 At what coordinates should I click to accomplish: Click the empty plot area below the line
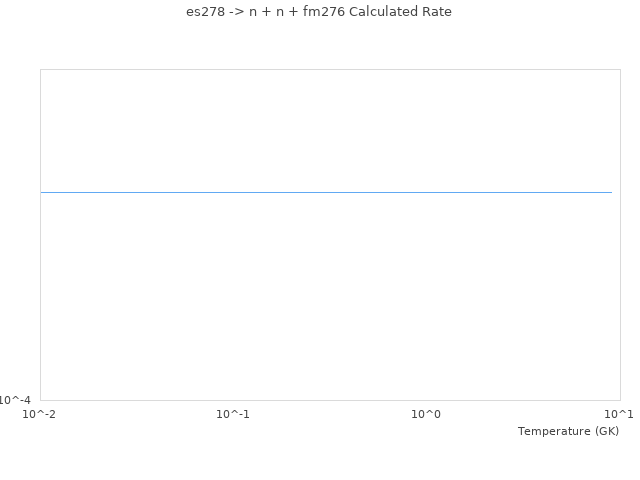(x=330, y=300)
